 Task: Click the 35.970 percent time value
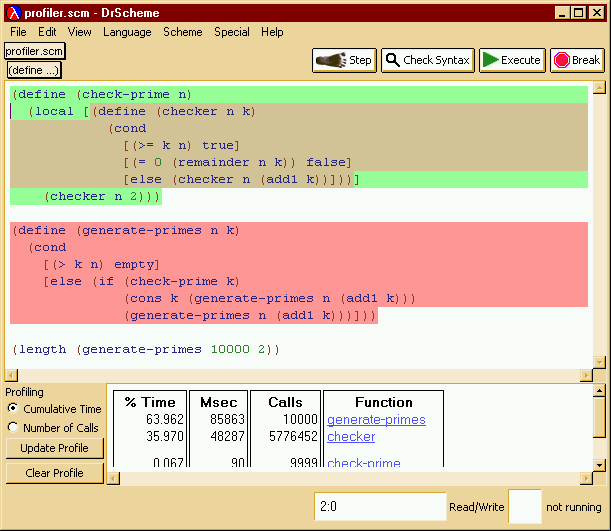pos(164,436)
